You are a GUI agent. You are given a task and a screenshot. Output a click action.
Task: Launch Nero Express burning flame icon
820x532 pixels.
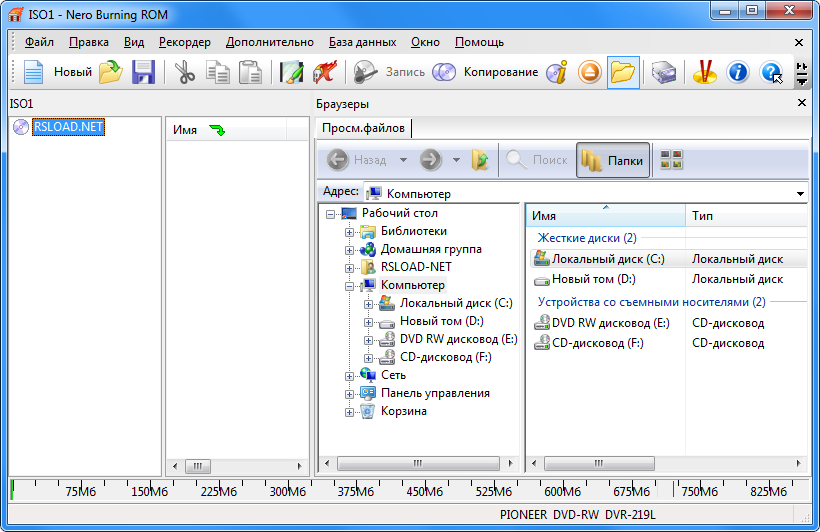(324, 72)
